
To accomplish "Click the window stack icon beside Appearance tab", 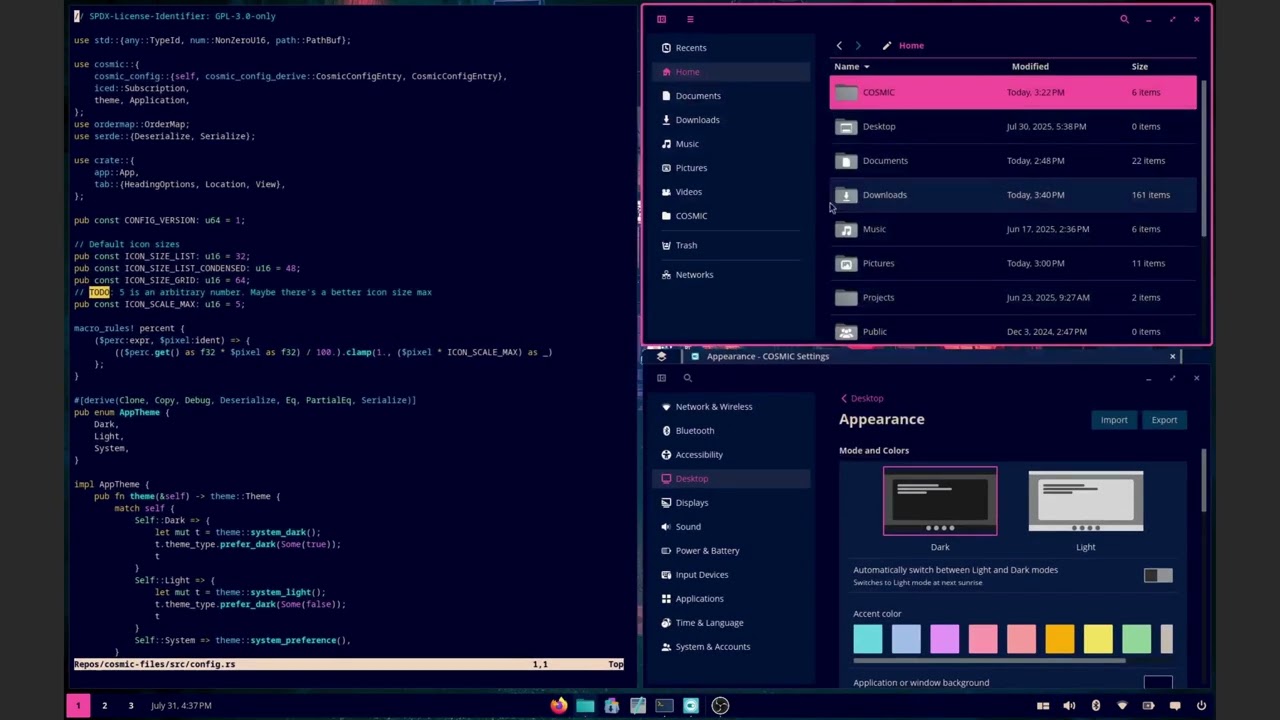I will (x=661, y=356).
